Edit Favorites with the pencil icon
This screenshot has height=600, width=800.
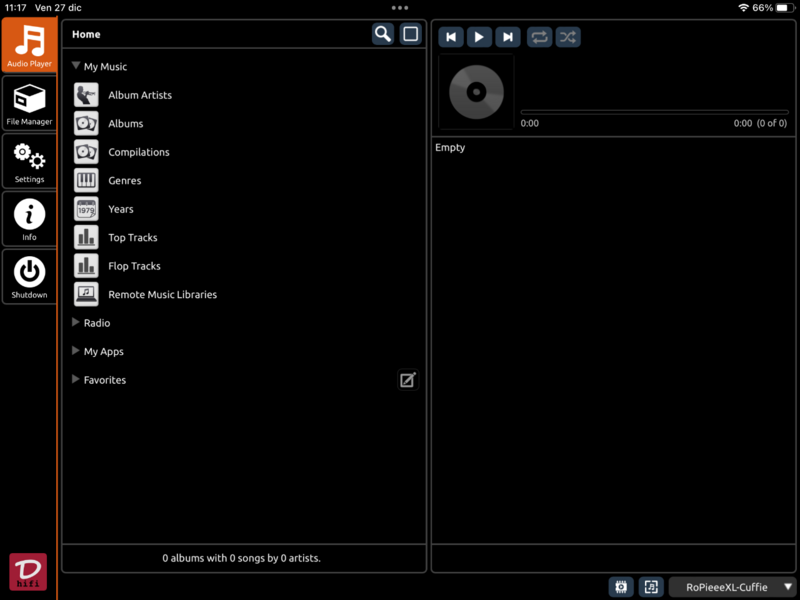[x=407, y=380]
